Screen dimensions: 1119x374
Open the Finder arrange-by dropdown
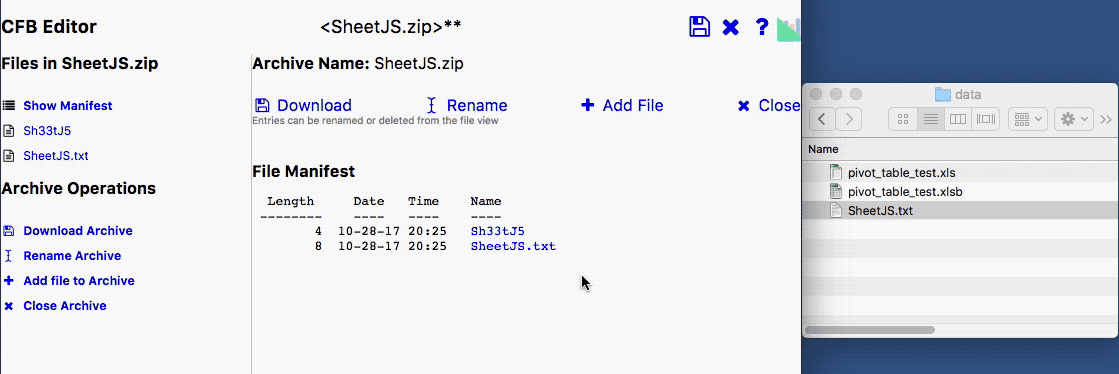[x=1027, y=118]
